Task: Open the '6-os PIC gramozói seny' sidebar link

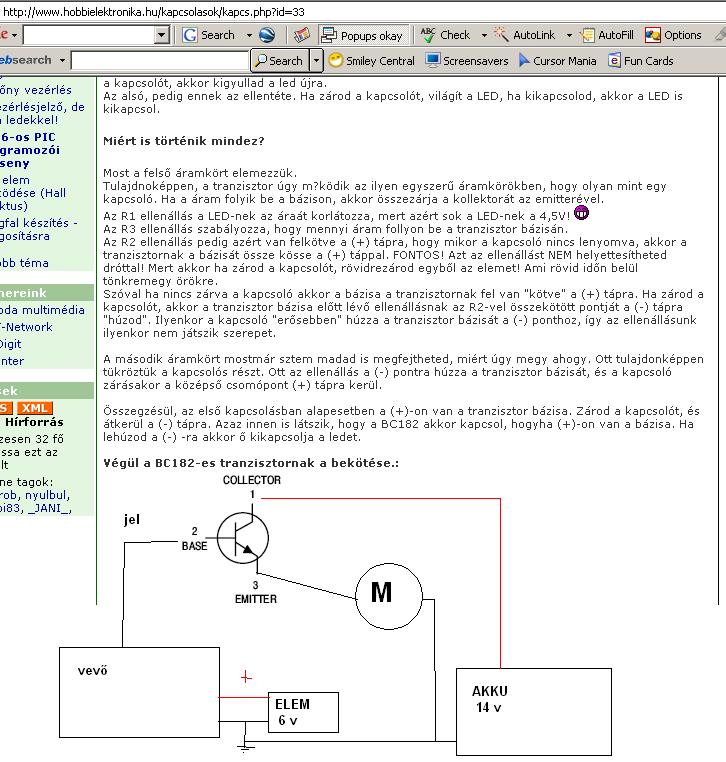Action: click(x=29, y=150)
